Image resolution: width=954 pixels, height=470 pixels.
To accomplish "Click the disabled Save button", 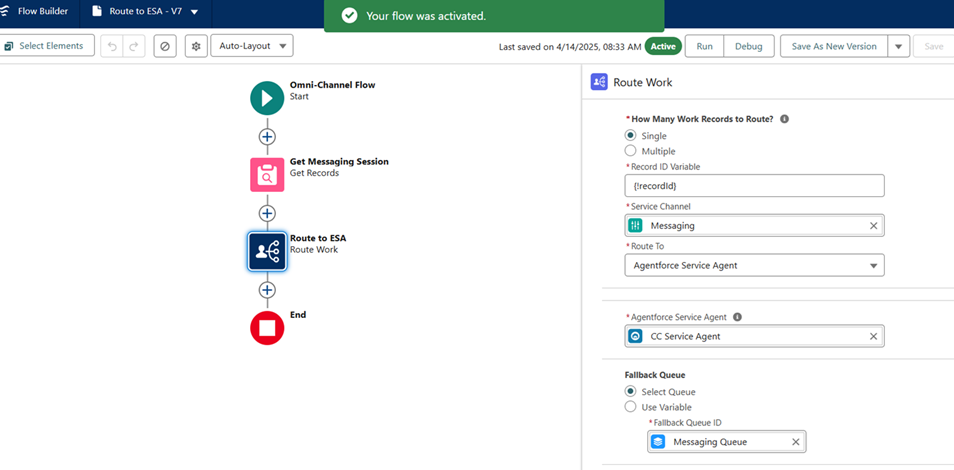I will [933, 46].
